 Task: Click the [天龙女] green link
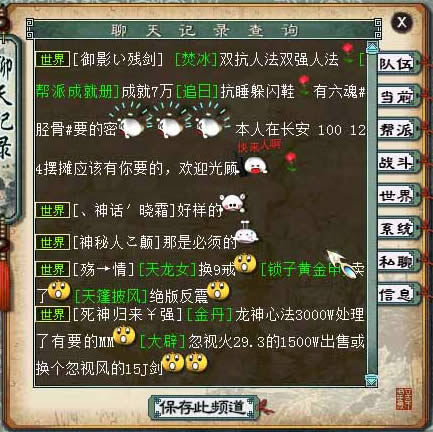coord(167,269)
